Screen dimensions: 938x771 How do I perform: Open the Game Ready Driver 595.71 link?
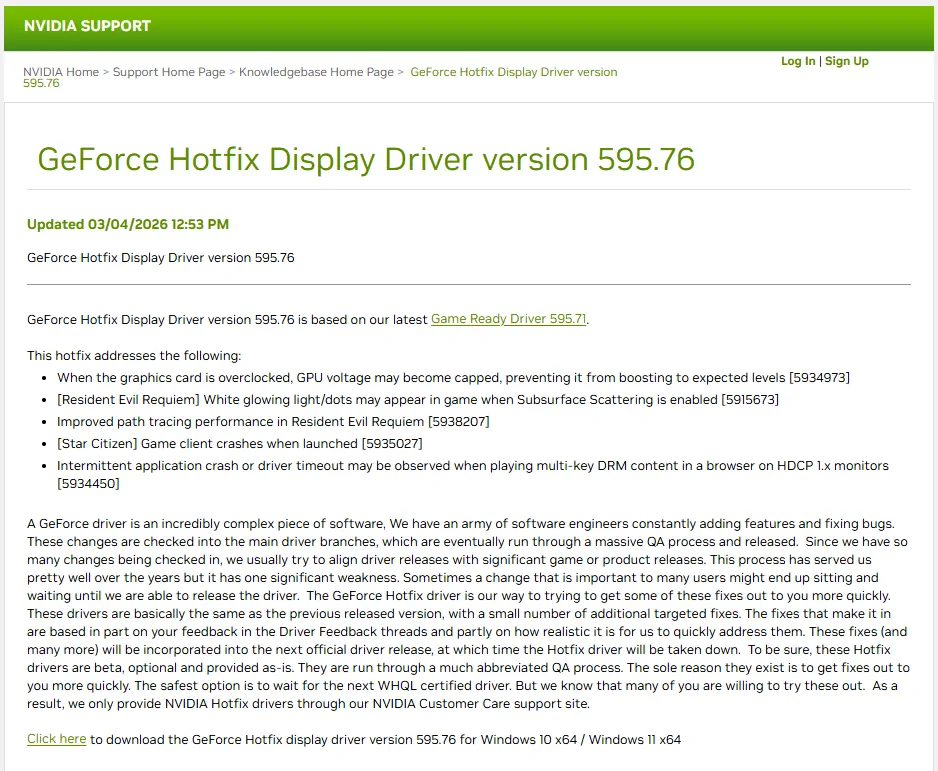[x=506, y=319]
